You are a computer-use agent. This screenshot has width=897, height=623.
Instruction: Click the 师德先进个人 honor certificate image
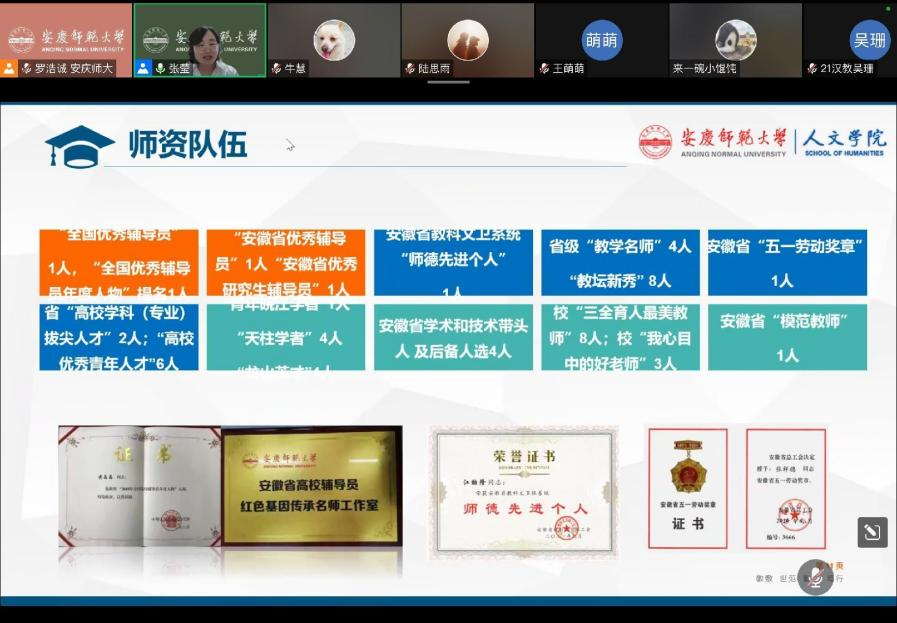[x=523, y=491]
